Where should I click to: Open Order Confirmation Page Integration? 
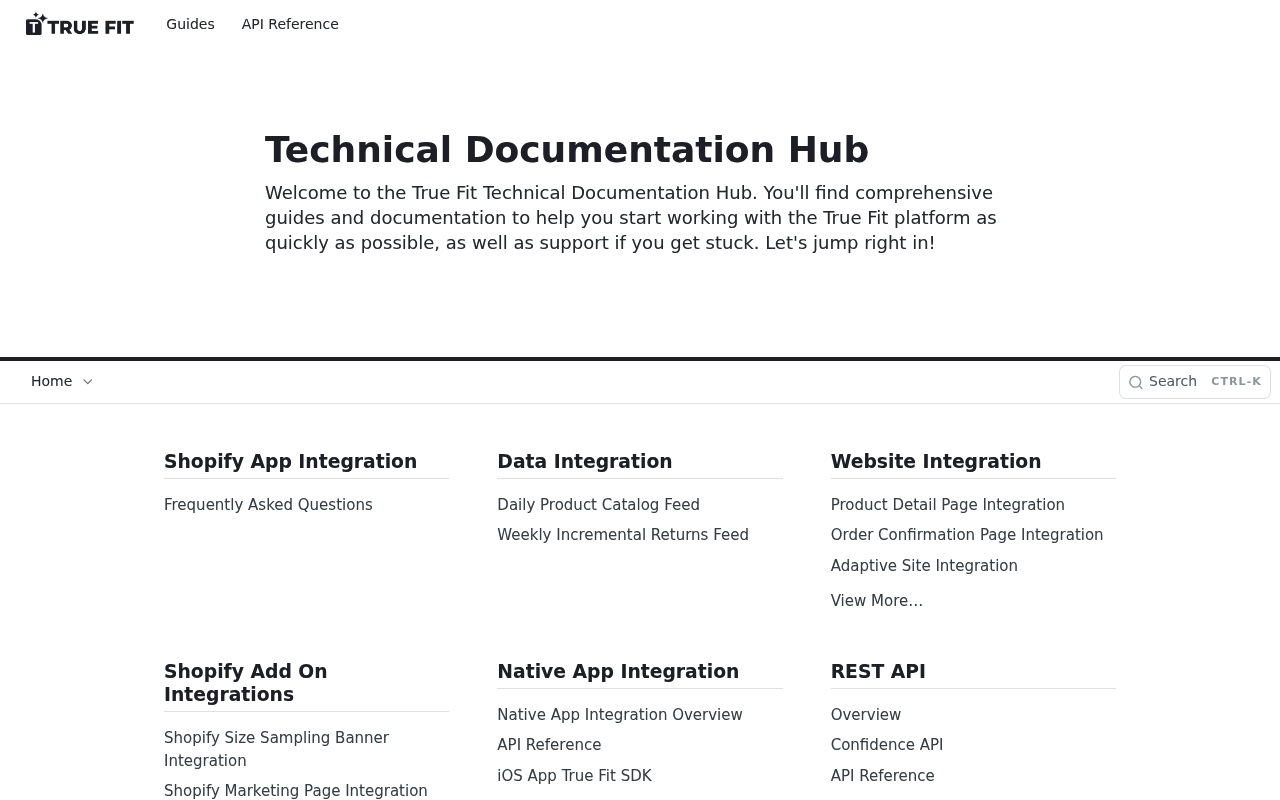click(x=967, y=535)
